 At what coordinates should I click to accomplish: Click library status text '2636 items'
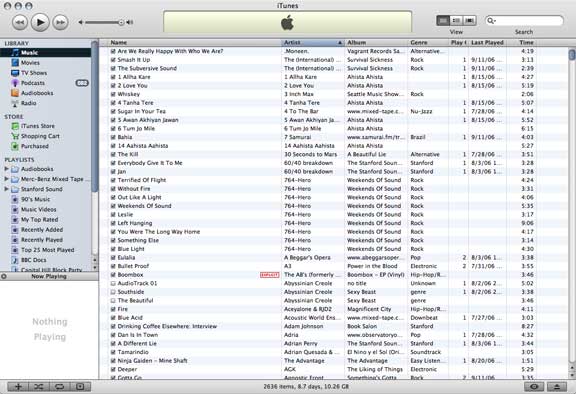click(306, 387)
